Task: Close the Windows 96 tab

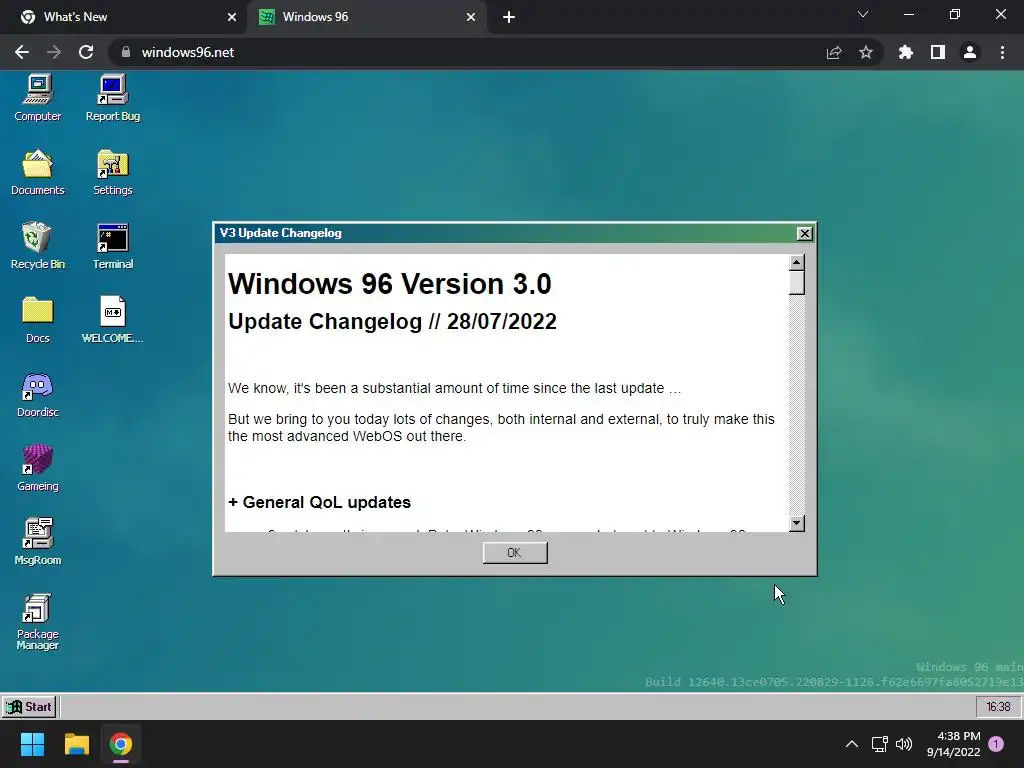Action: (x=471, y=18)
